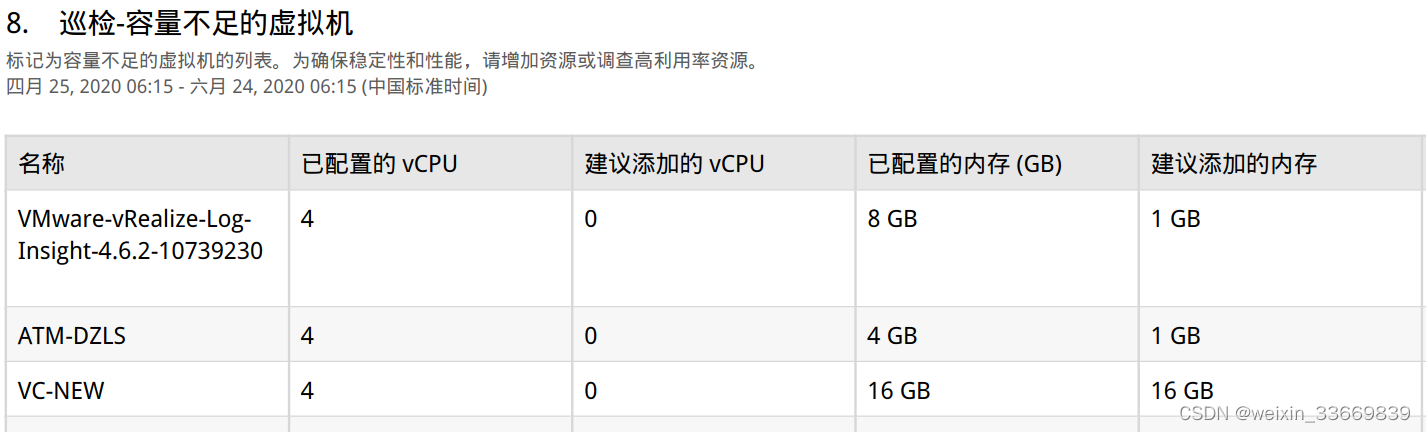Click ATM-DZLS's suggested vCPU value 0
This screenshot has height=432, width=1426.
[591, 336]
